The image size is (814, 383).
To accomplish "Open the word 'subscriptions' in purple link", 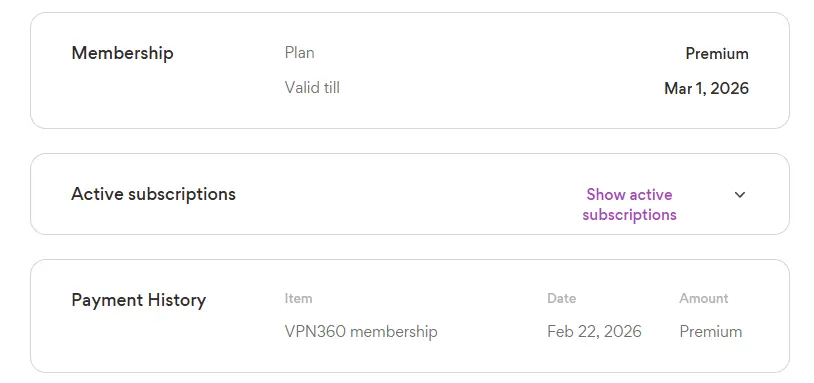I will pos(629,215).
